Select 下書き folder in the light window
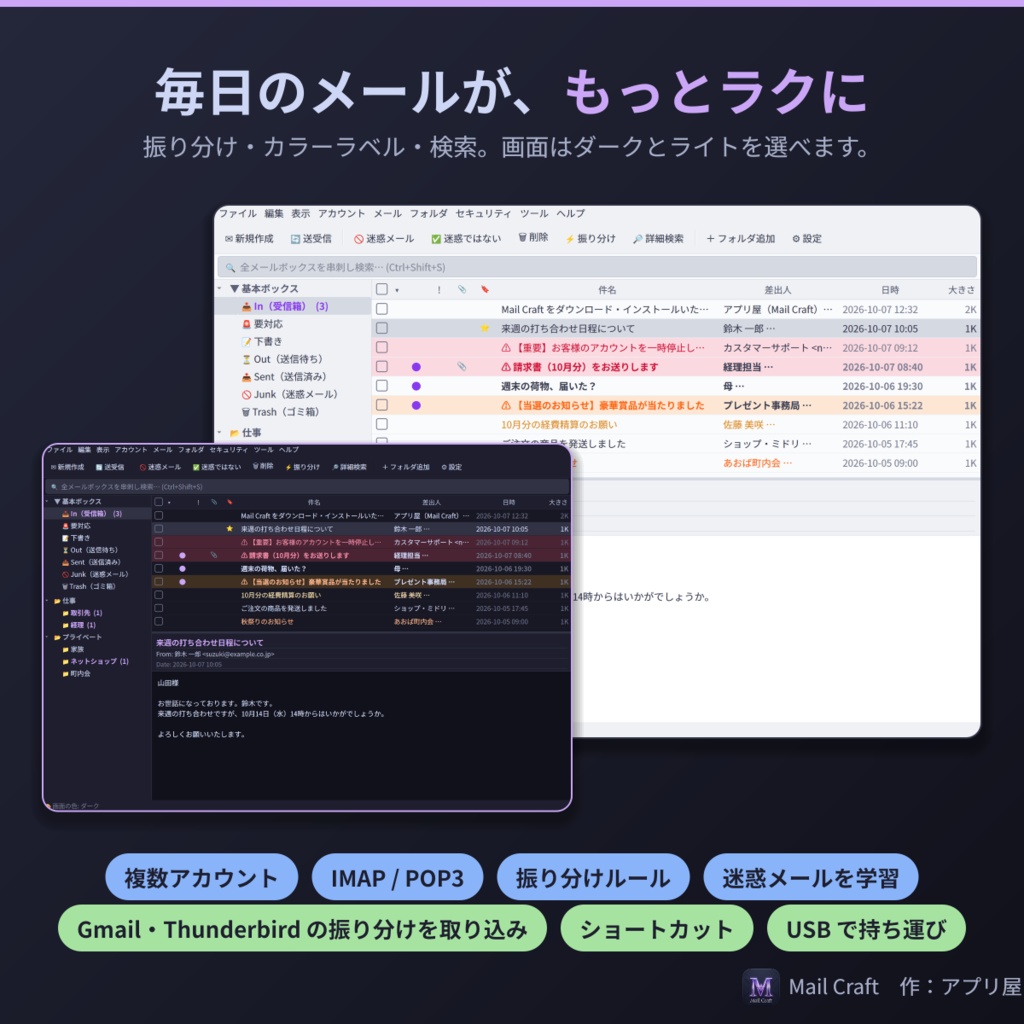This screenshot has height=1024, width=1024. tap(262, 342)
